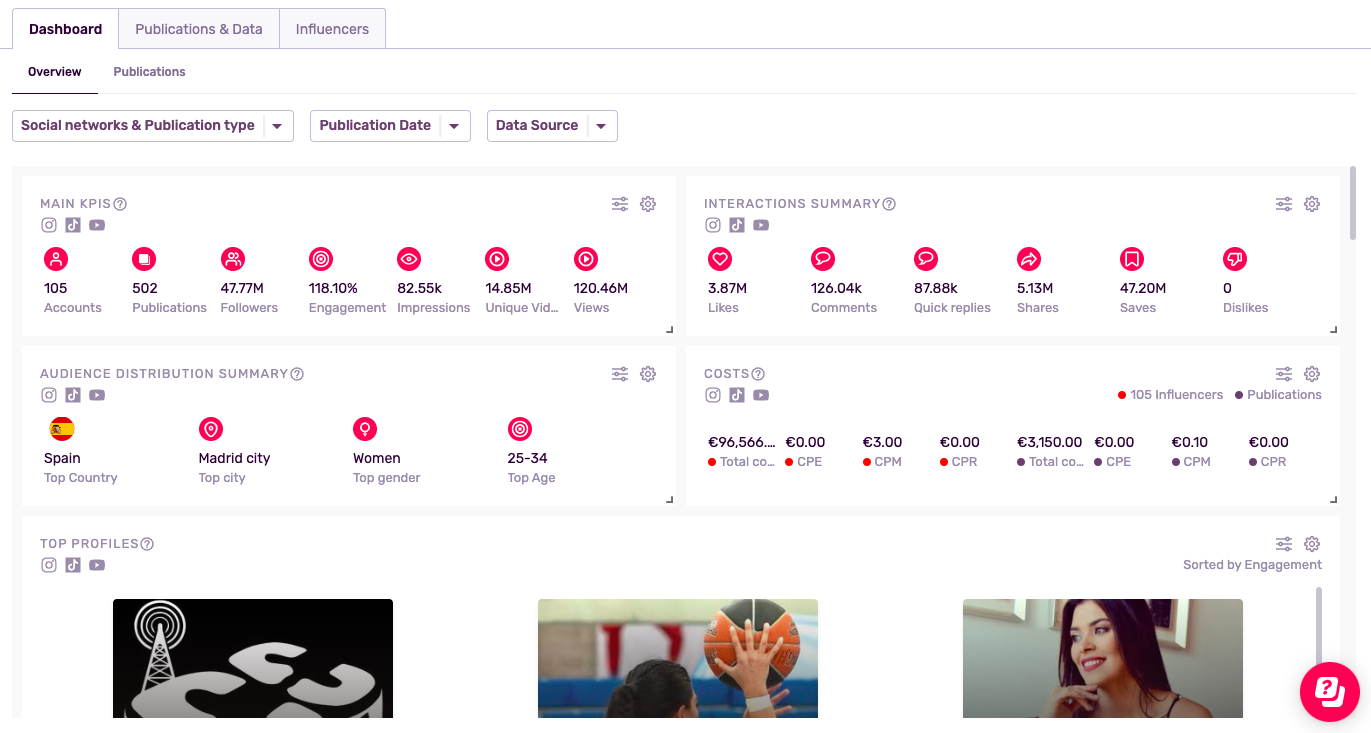The width and height of the screenshot is (1371, 733).
Task: Toggle TikTok filter in Interactions Summary
Action: point(737,225)
